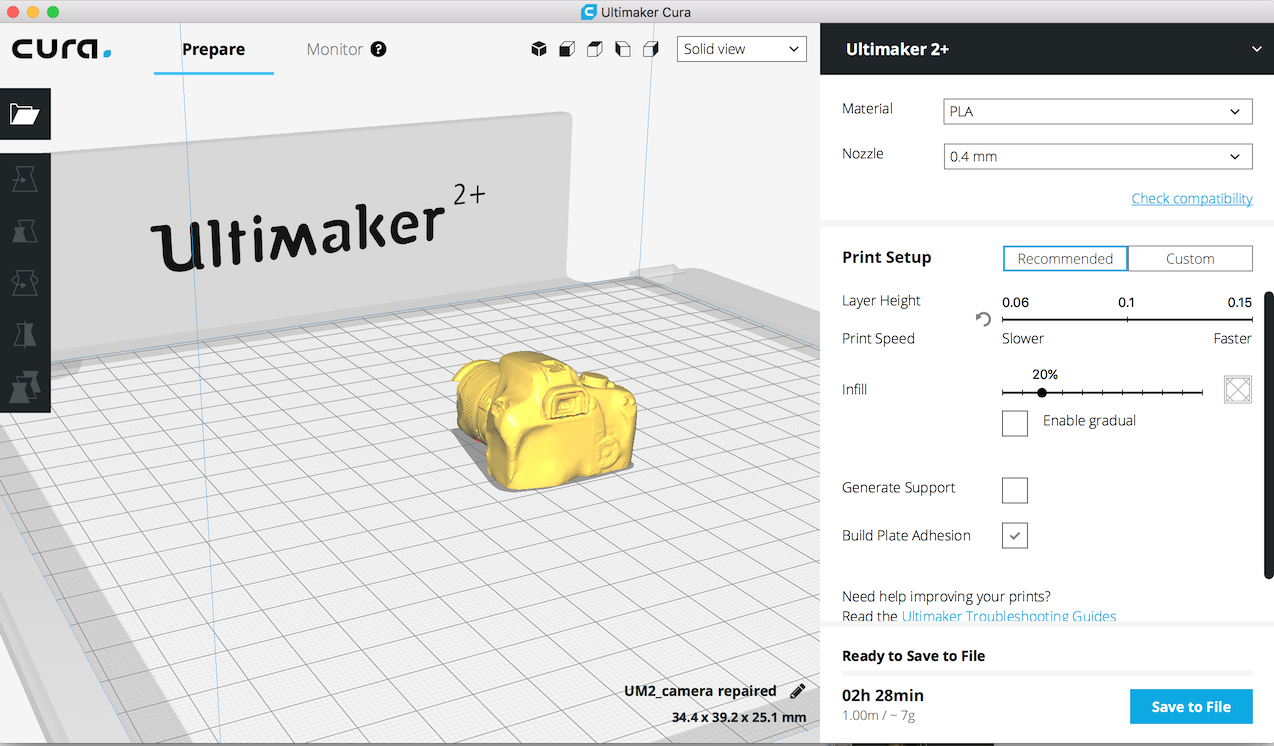Click the UM2_camera repaired job name
1274x746 pixels.
pos(700,691)
